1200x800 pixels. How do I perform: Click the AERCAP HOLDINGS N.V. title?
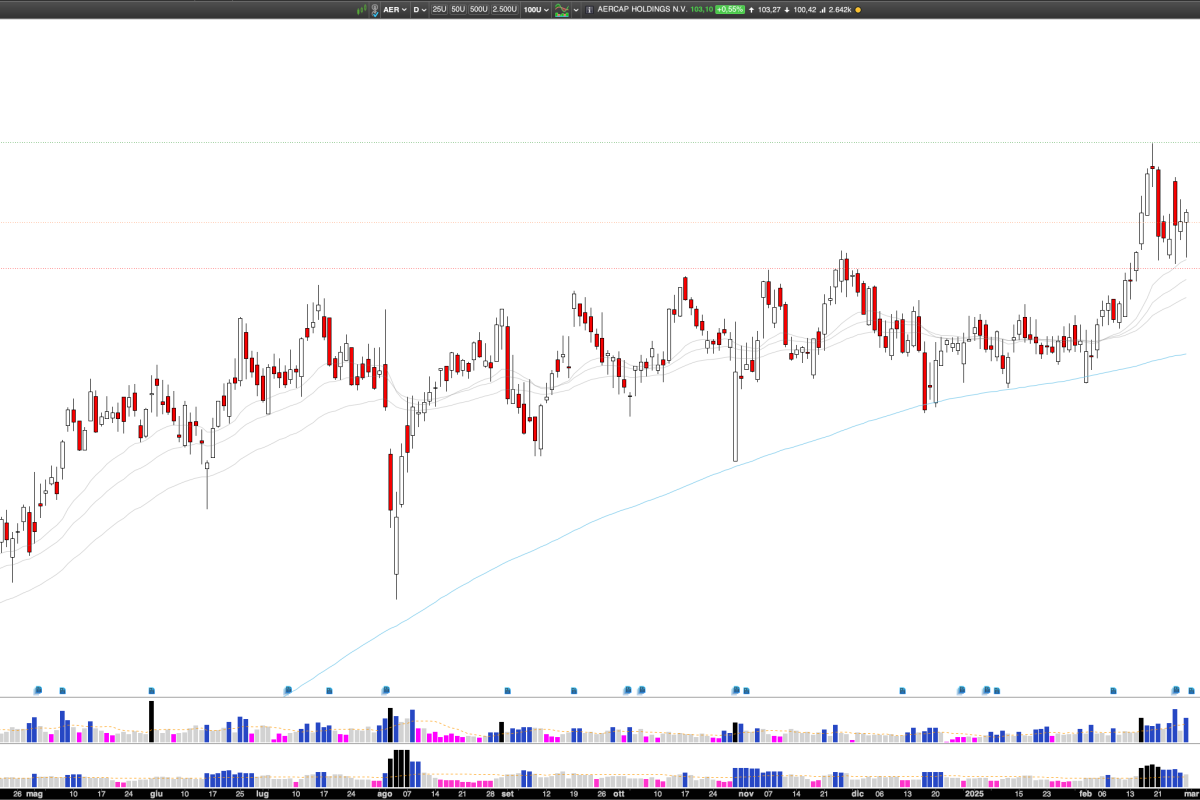pos(641,9)
